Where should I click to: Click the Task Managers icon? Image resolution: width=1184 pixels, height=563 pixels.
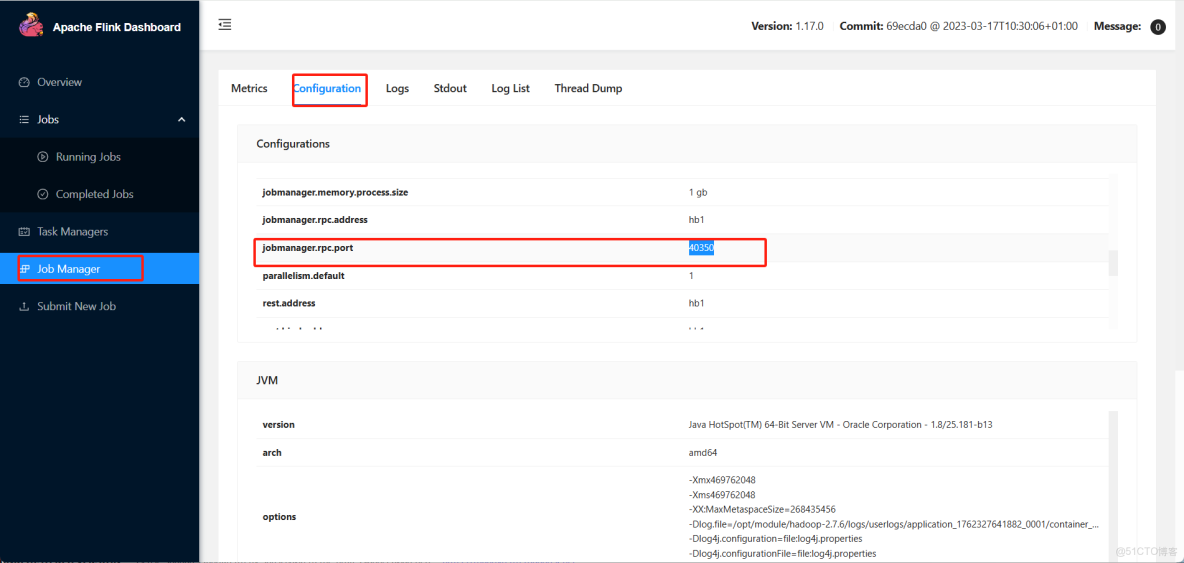(x=24, y=232)
